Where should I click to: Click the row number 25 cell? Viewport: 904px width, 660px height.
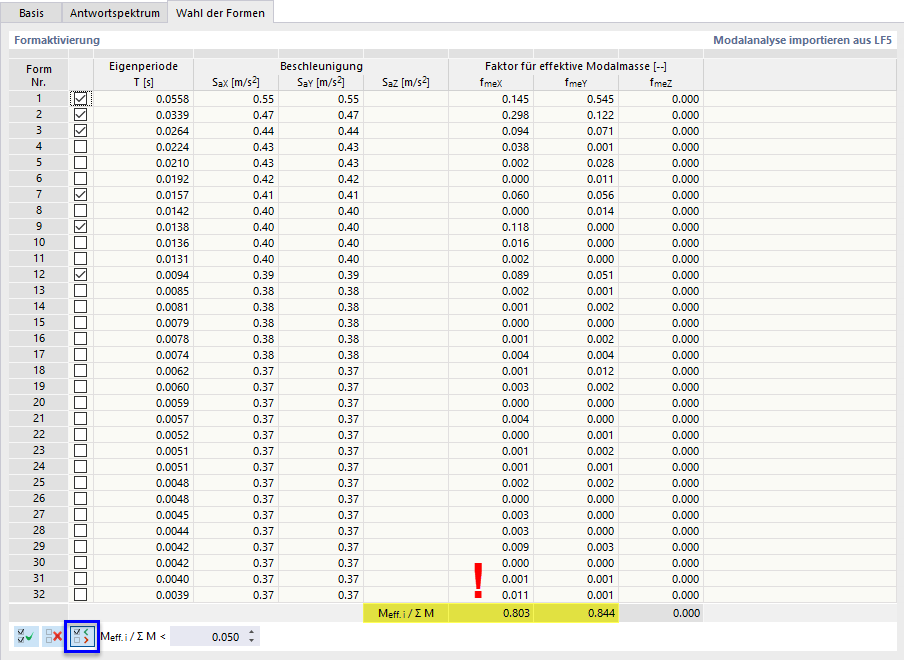(x=39, y=482)
